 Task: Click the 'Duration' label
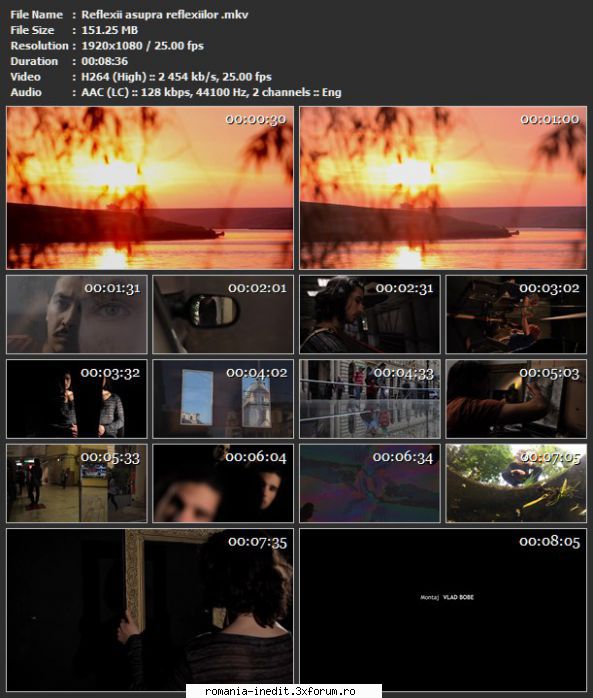[34, 61]
